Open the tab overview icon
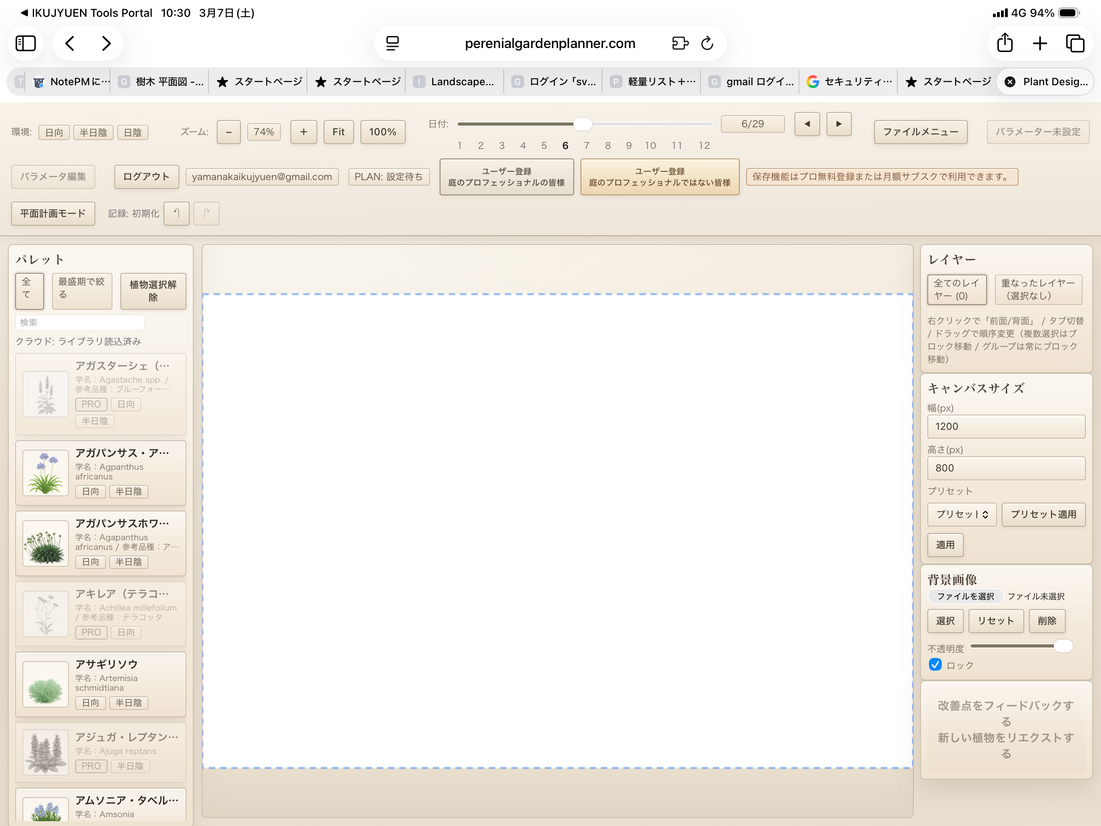Image resolution: width=1101 pixels, height=826 pixels. tap(1075, 43)
